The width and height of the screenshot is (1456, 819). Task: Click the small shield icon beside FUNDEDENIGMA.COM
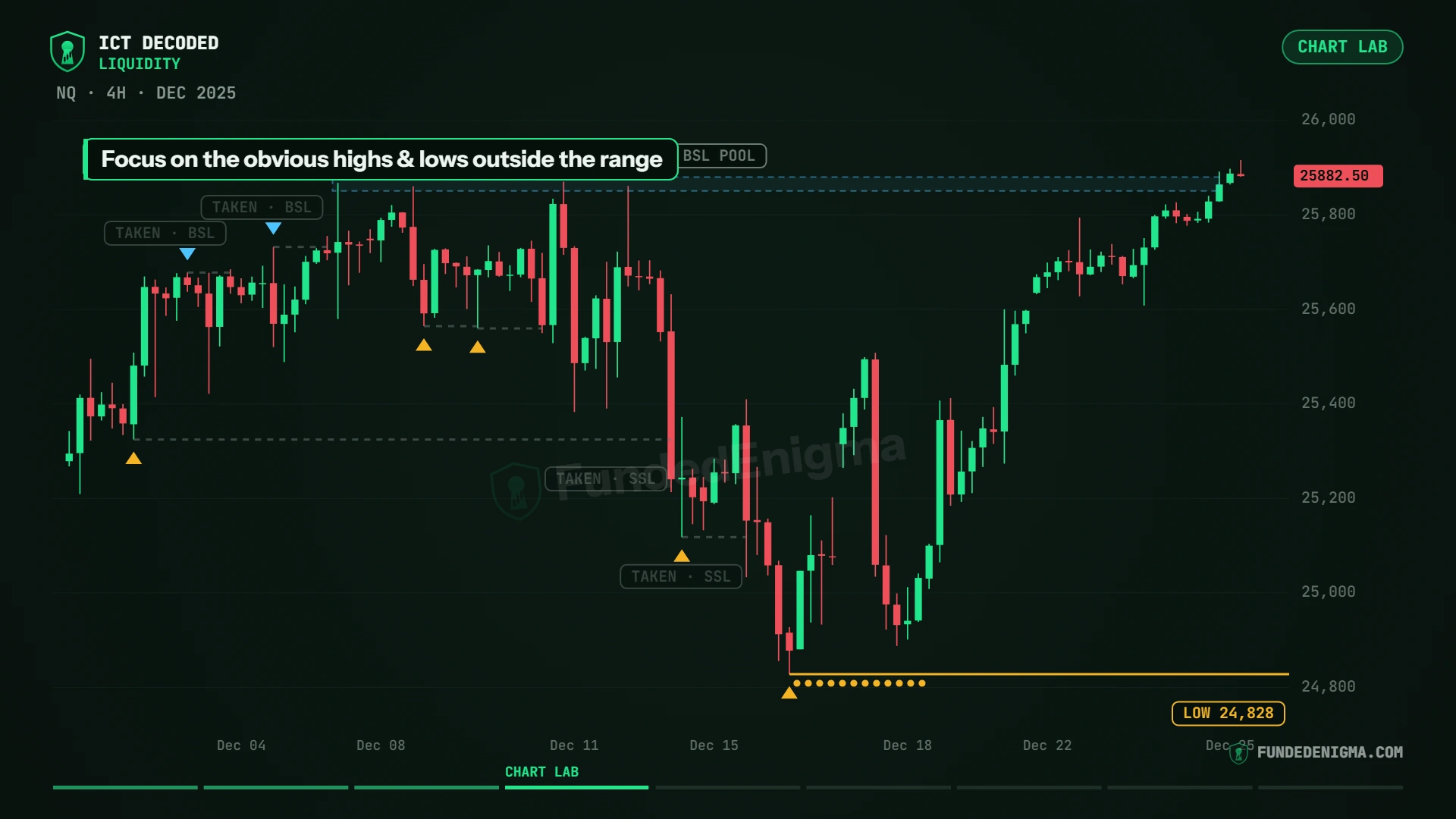(1238, 753)
